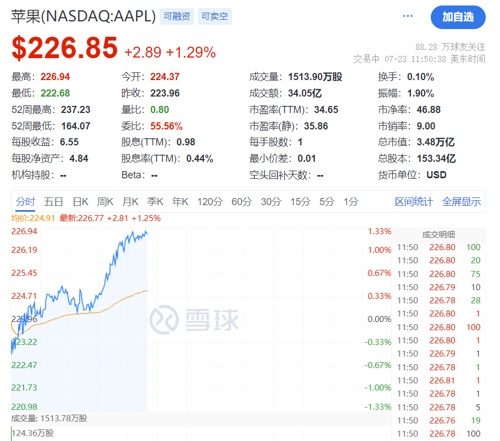Click 全屏显示 fullscreen display link

point(461,202)
